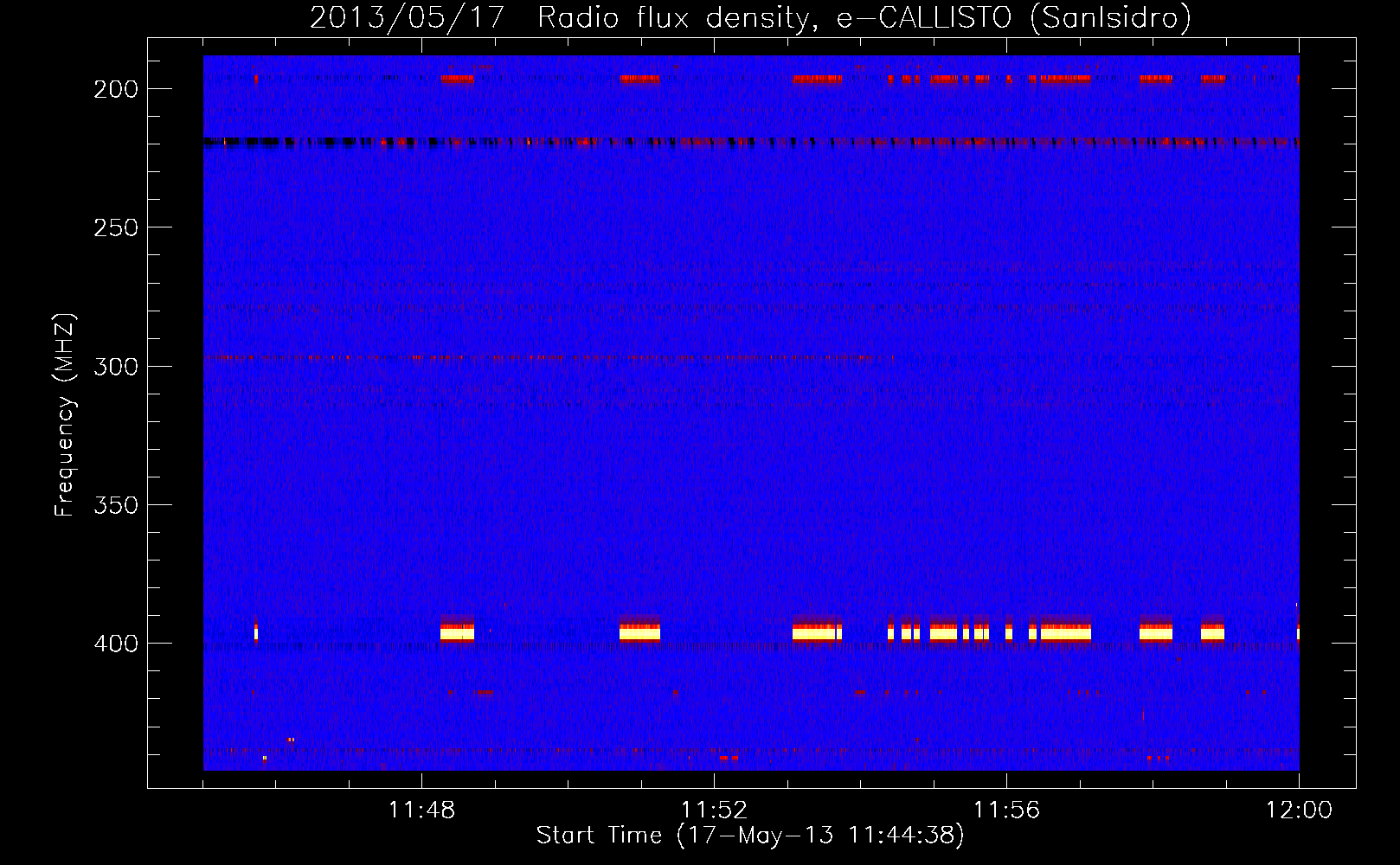This screenshot has width=1400, height=865.
Task: Click the 11:56 time tick label
Action: (1006, 810)
